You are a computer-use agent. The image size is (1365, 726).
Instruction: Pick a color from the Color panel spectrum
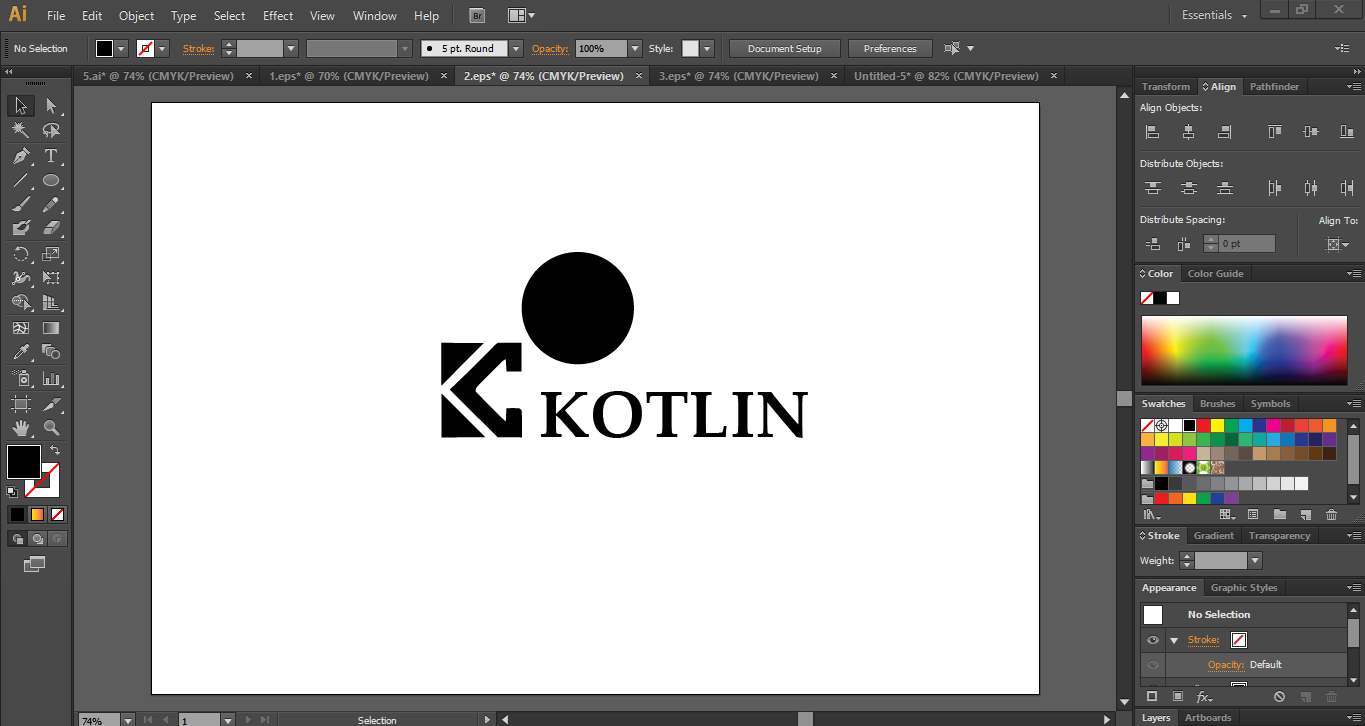click(1244, 350)
